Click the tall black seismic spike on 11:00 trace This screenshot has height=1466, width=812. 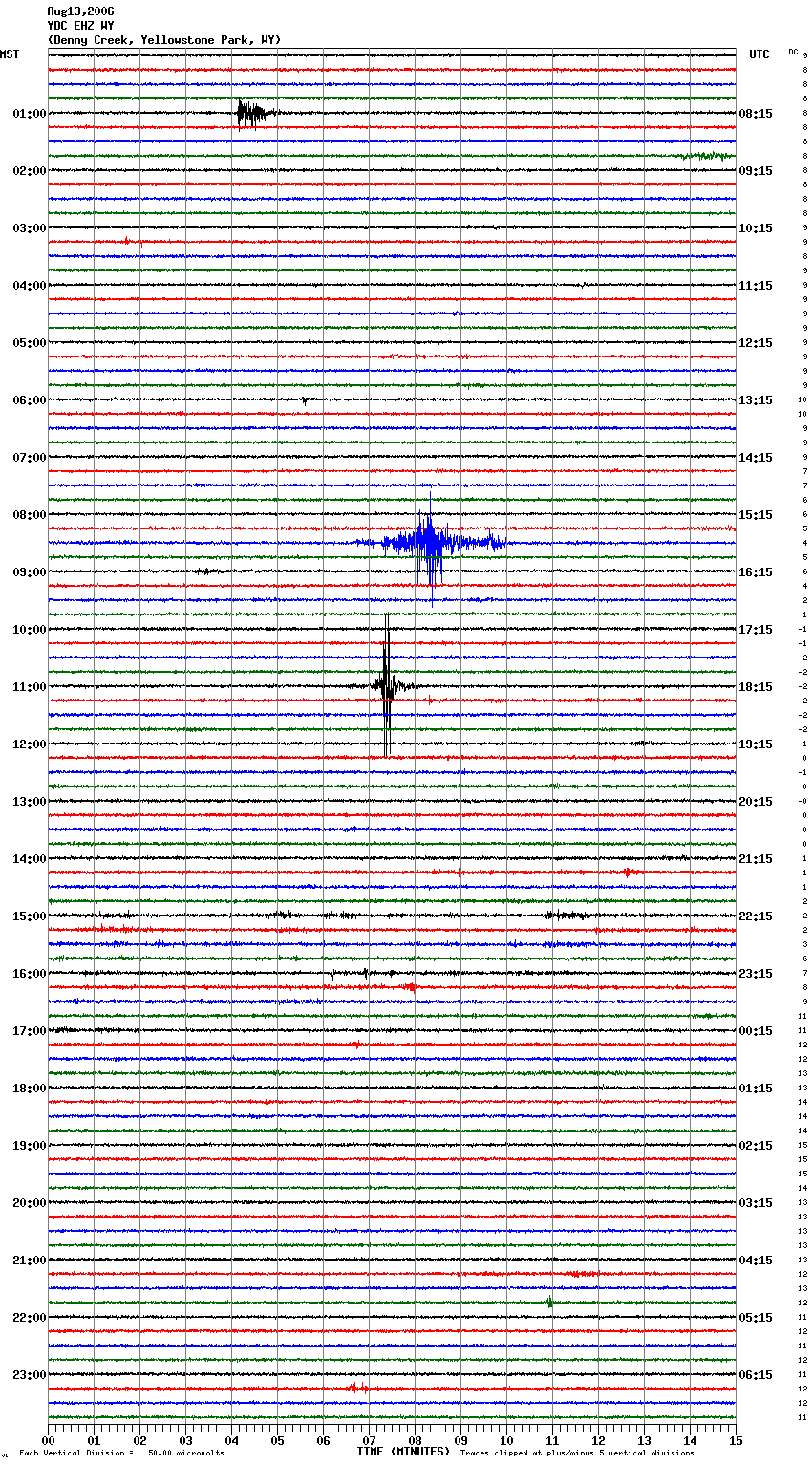387,685
